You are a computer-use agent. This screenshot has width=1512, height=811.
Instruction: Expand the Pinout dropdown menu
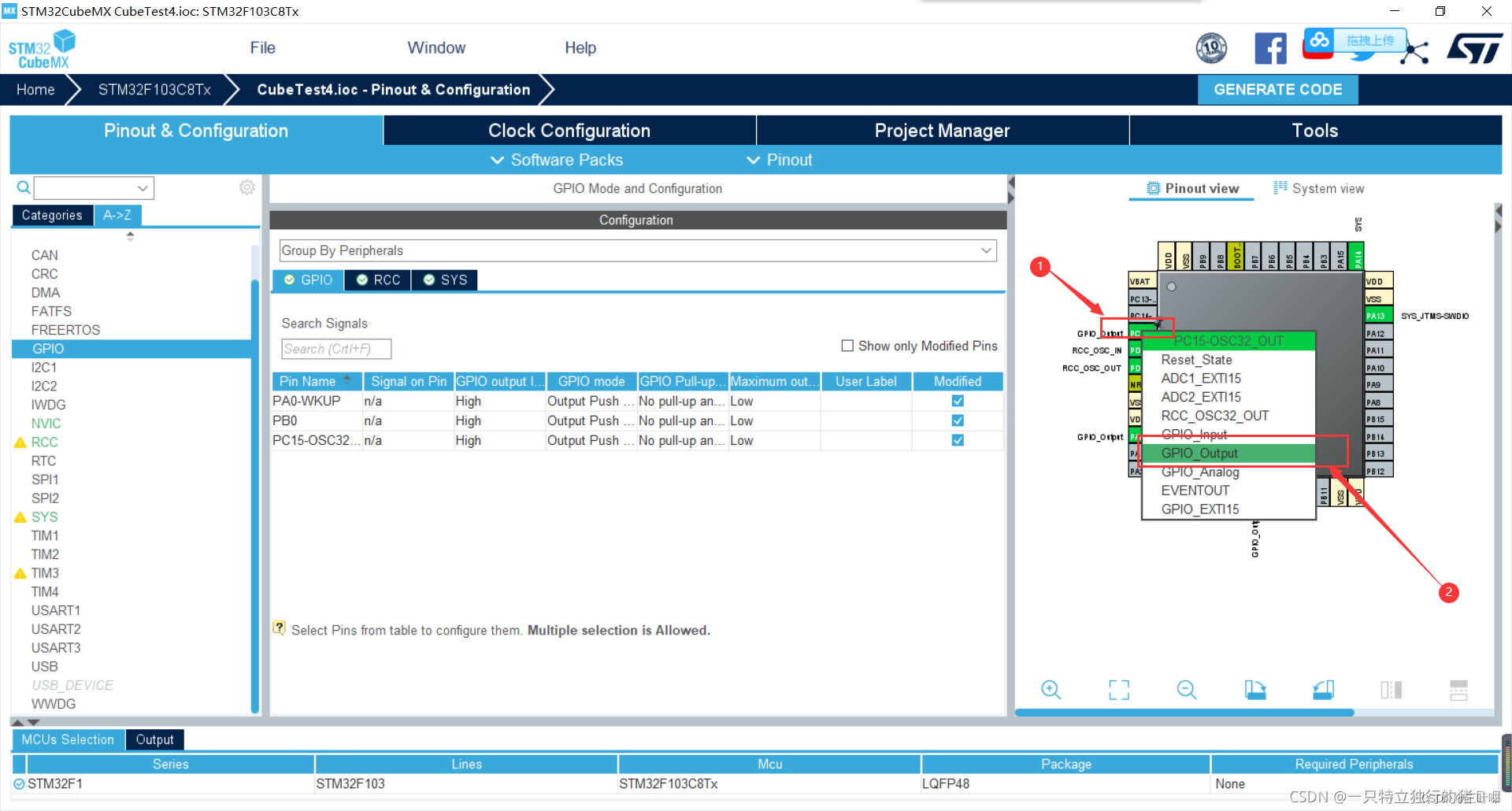779,160
